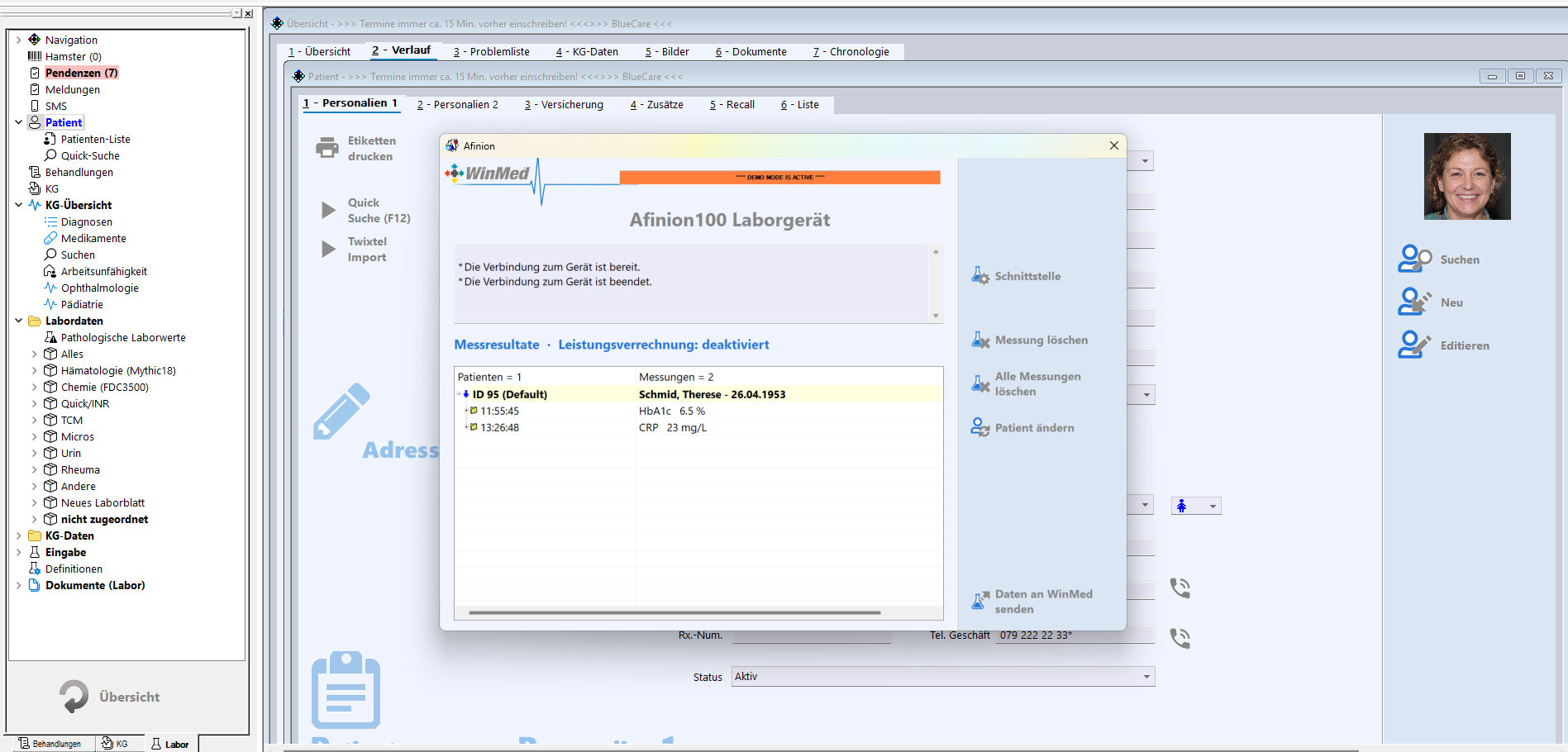This screenshot has width=1568, height=752.
Task: Click the log box scroll-down arrow
Action: pos(936,316)
